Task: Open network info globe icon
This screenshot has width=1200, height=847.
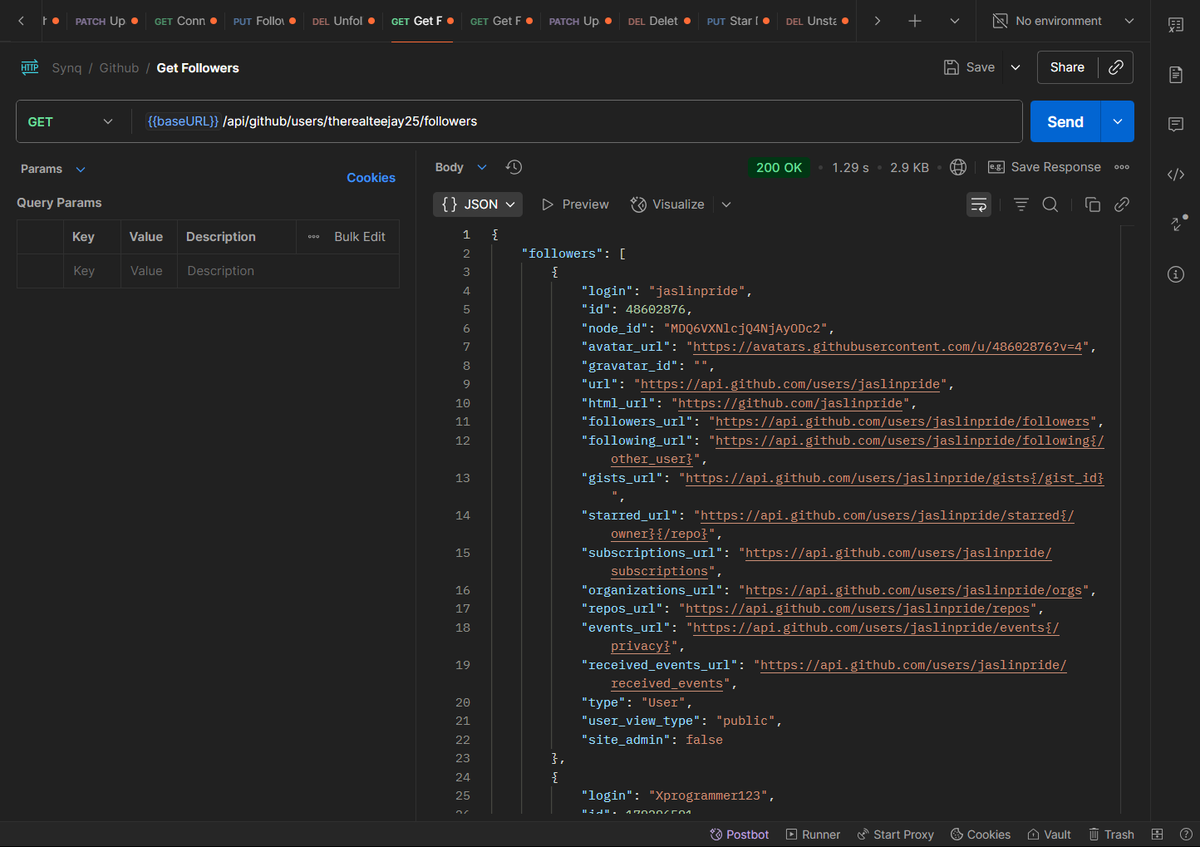Action: coord(958,167)
